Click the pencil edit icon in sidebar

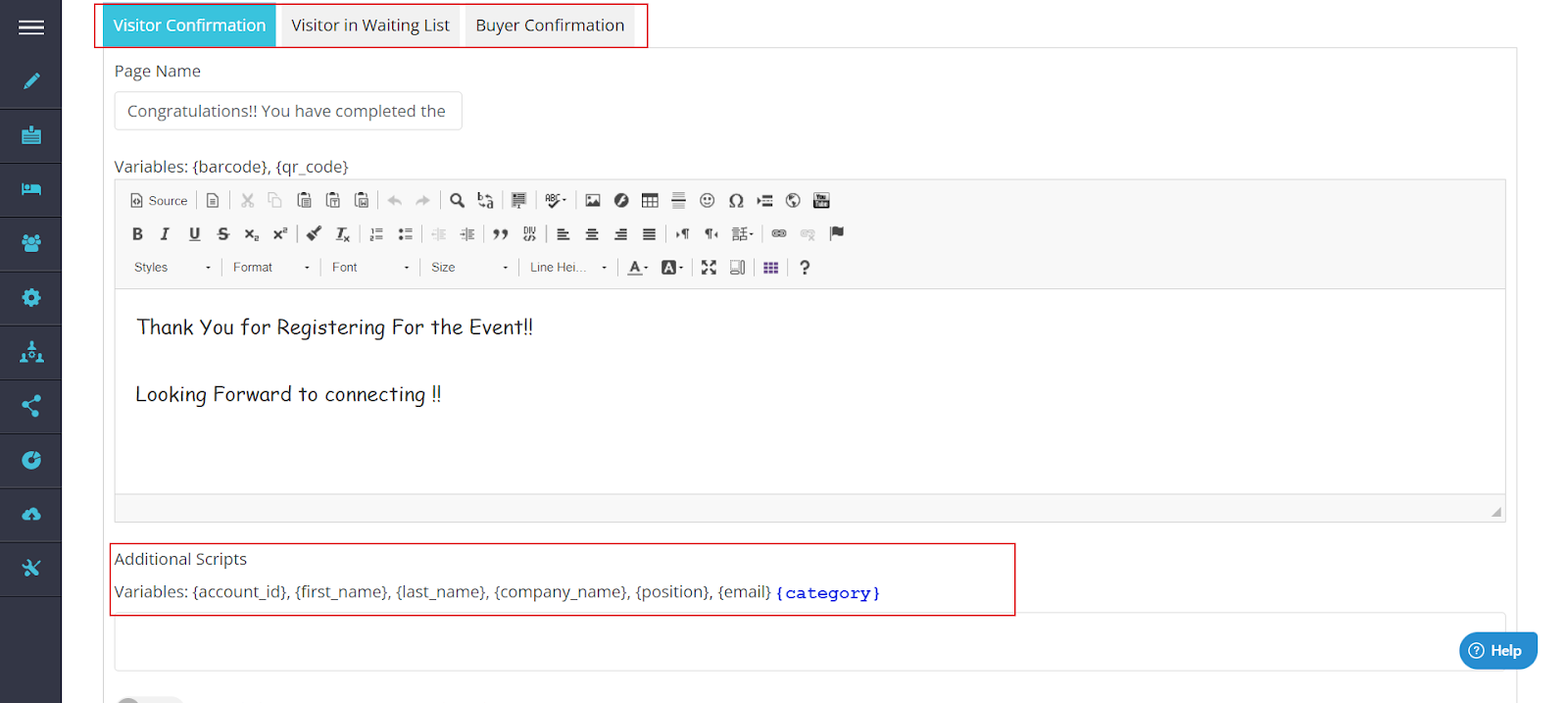point(31,81)
